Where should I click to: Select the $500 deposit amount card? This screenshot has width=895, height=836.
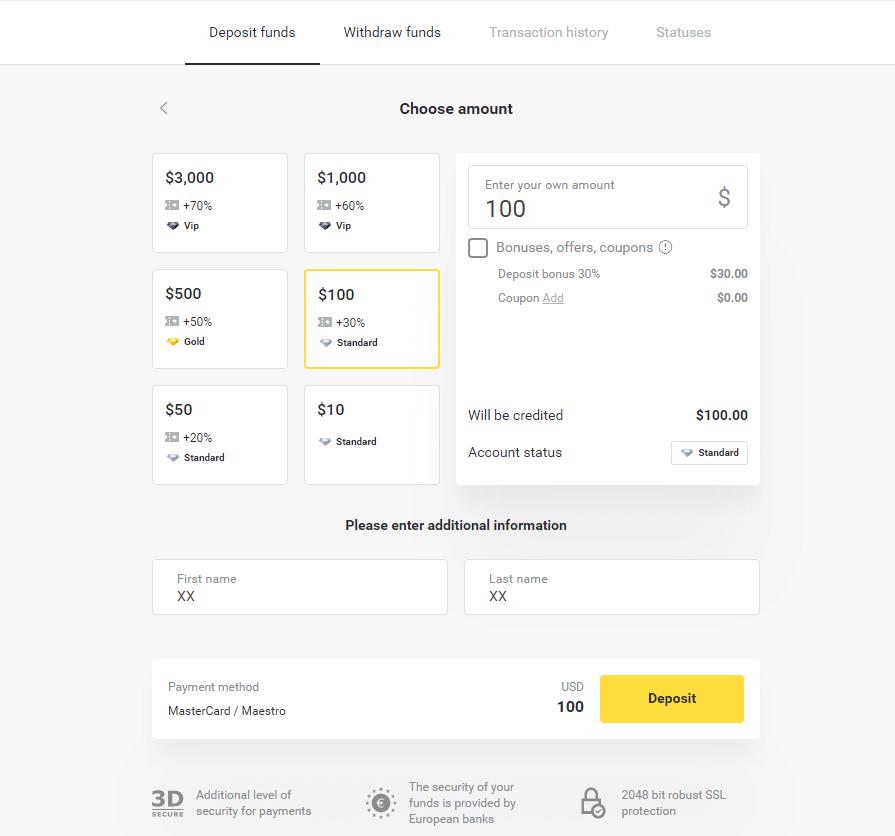pos(220,319)
